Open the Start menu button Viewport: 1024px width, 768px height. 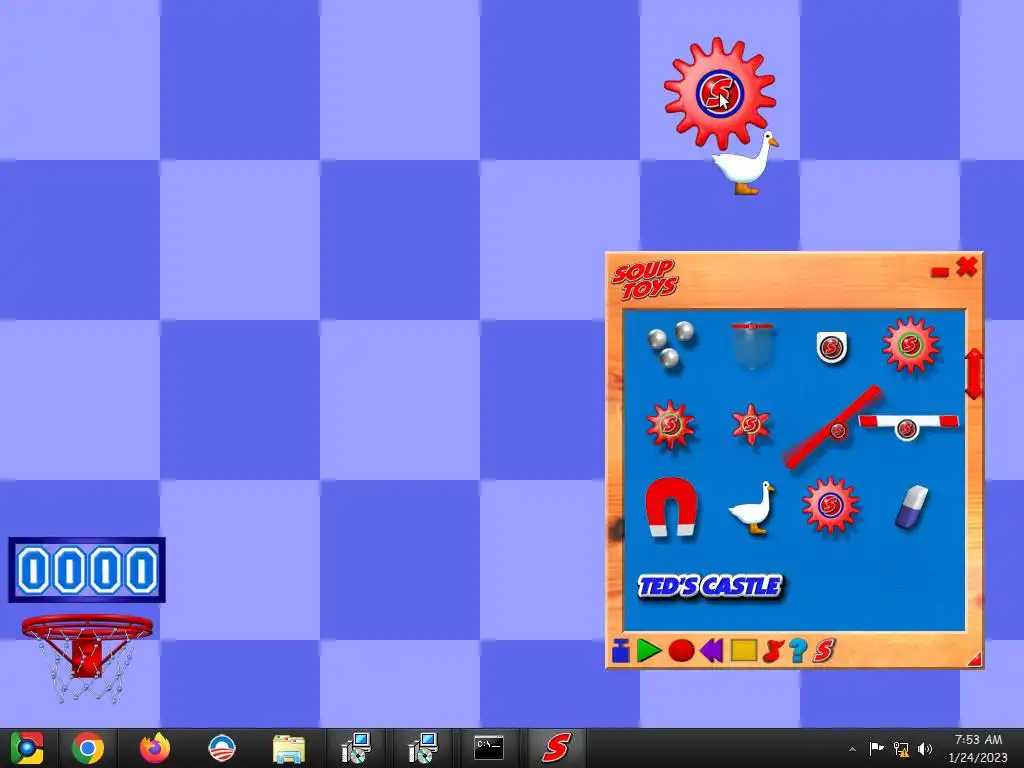tap(27, 748)
